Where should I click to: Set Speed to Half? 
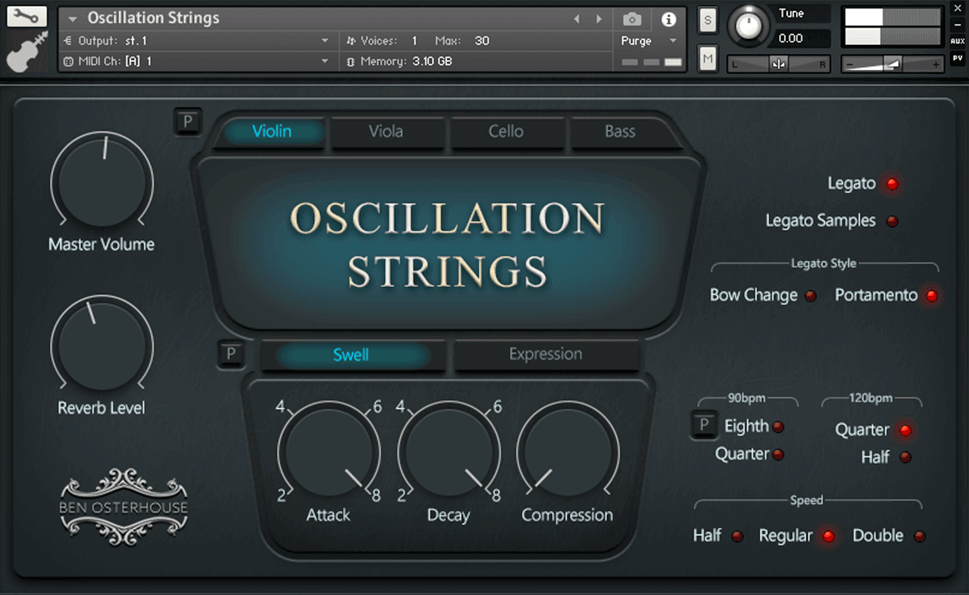tap(737, 536)
